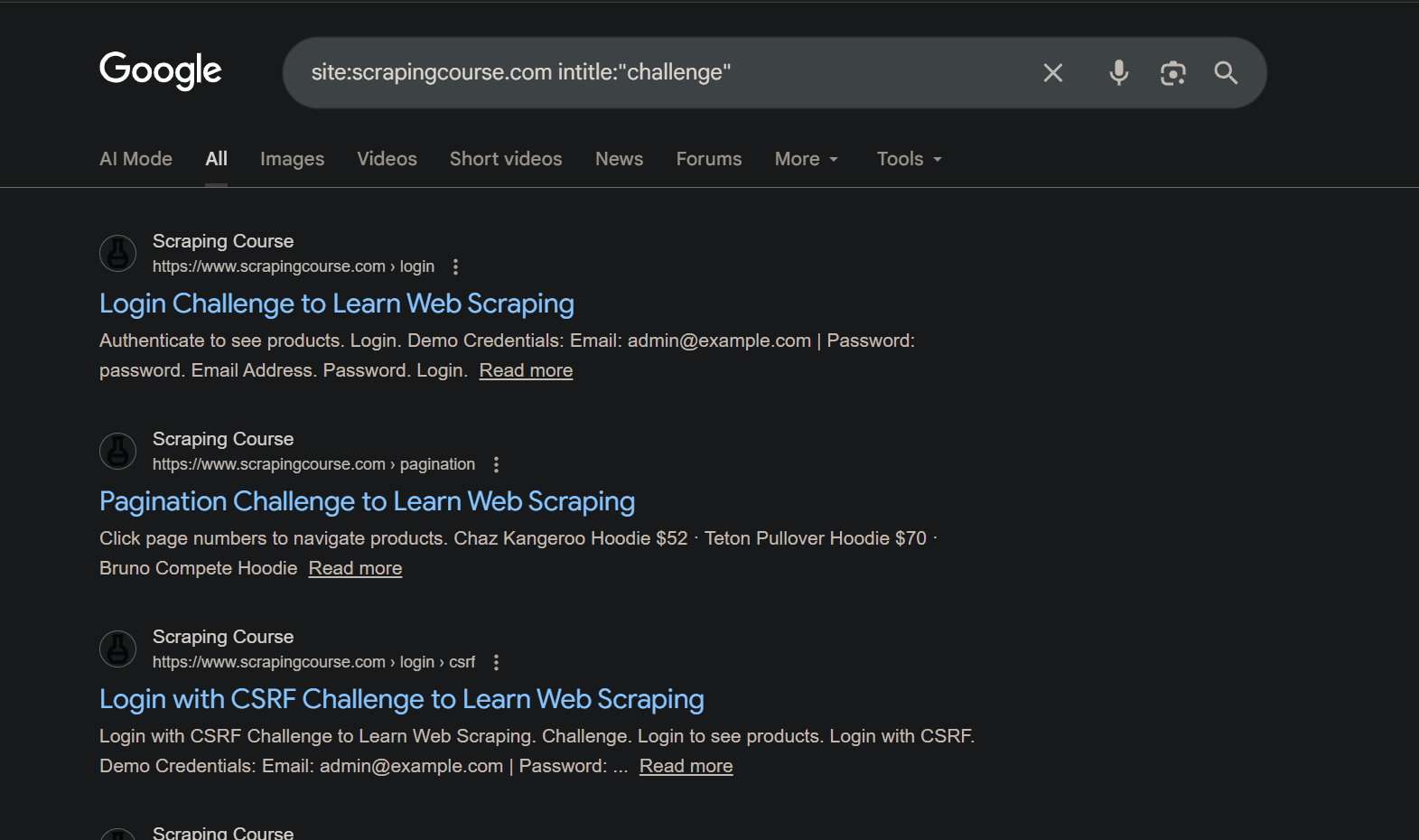
Task: Select the All results tab
Action: [x=216, y=159]
